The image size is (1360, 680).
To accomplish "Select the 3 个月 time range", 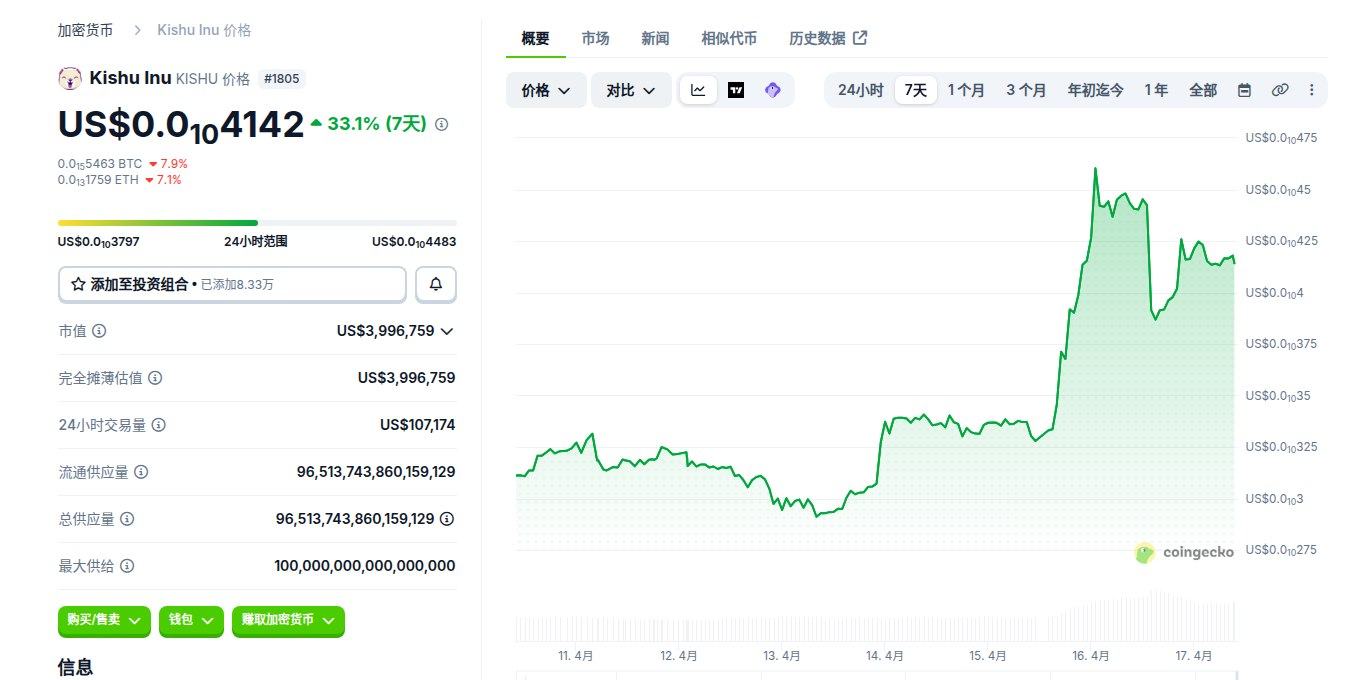I will point(1026,90).
